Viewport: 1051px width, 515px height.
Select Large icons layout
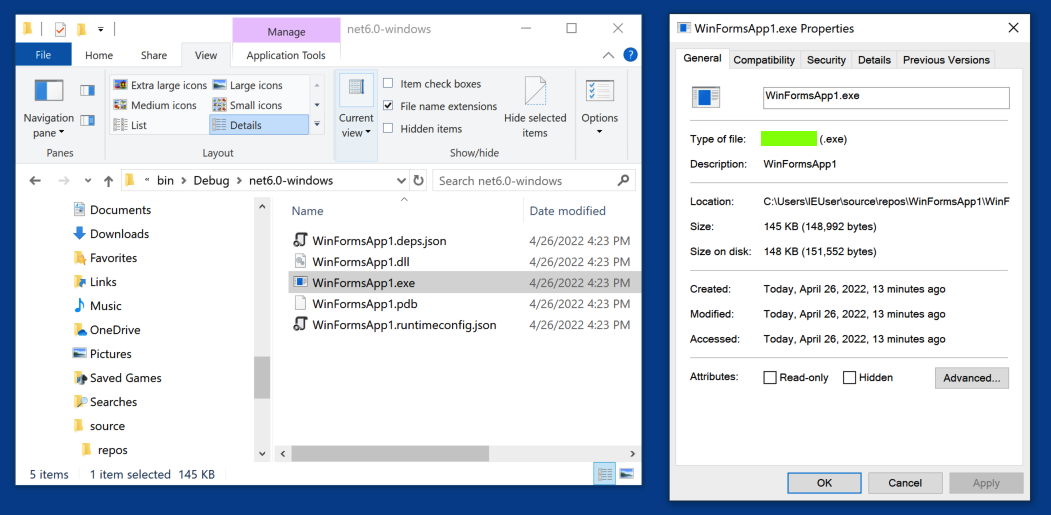(x=247, y=85)
